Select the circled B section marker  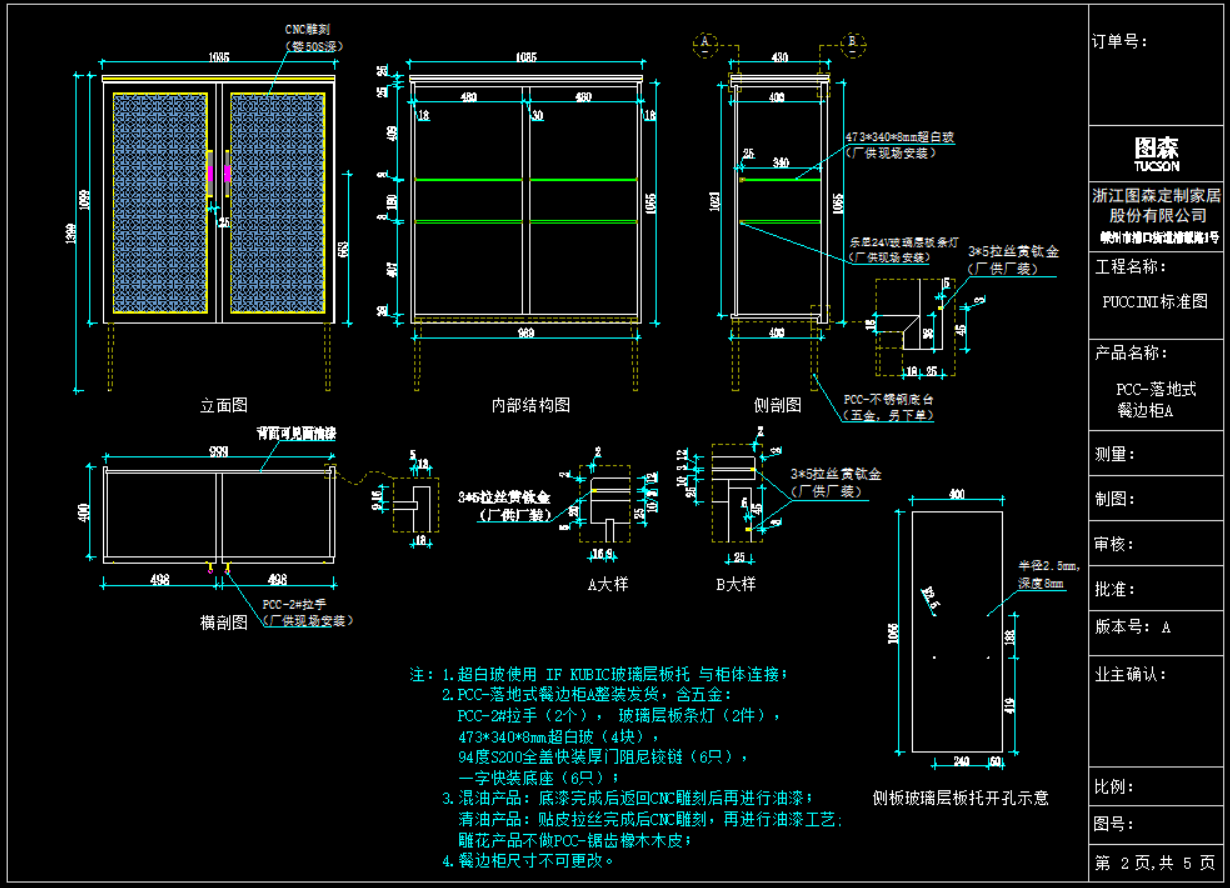point(853,42)
